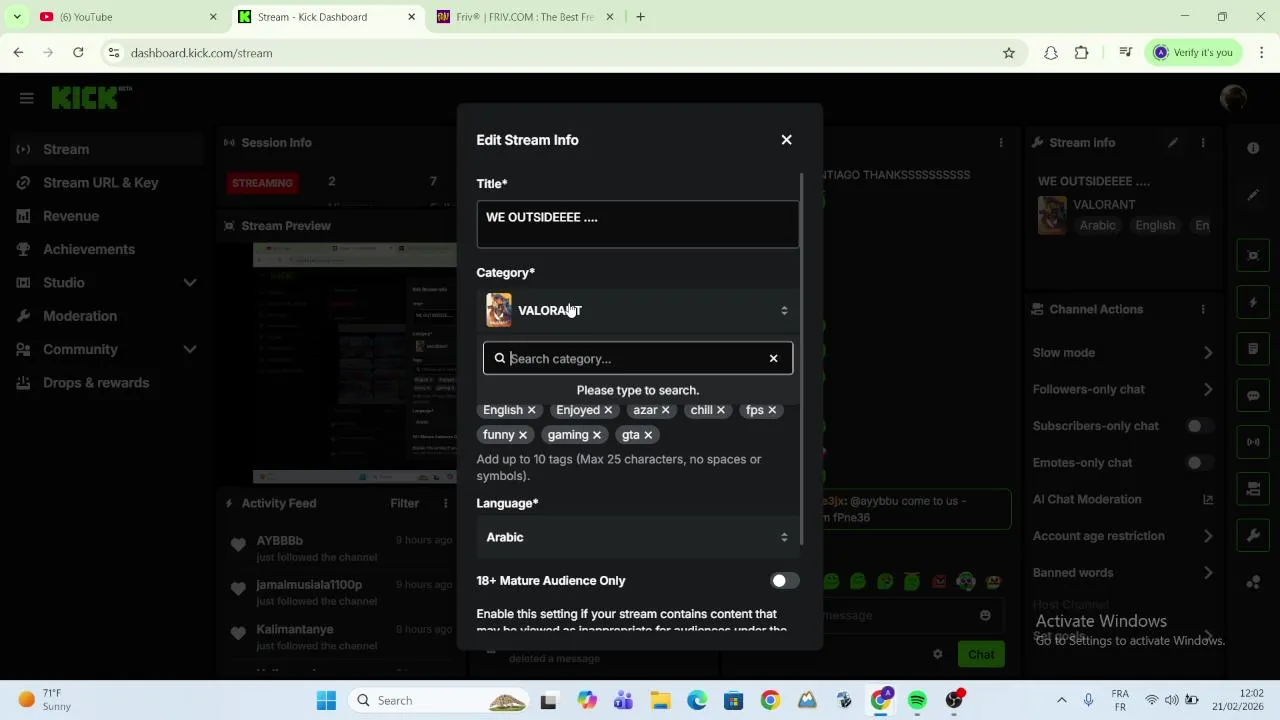Remove the chill tag
Image resolution: width=1280 pixels, height=720 pixels.
pos(720,410)
